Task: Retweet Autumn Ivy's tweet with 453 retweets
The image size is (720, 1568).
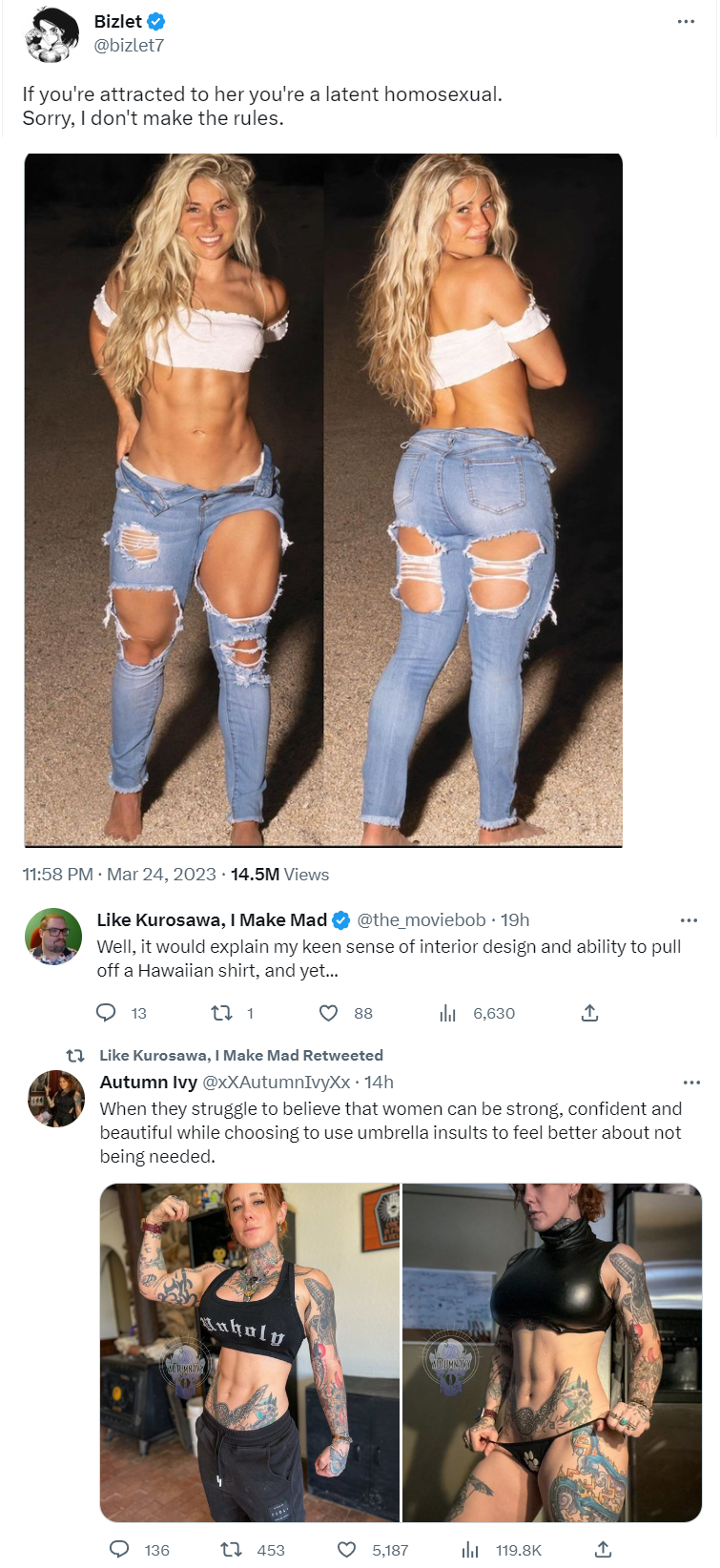Action: [231, 1549]
